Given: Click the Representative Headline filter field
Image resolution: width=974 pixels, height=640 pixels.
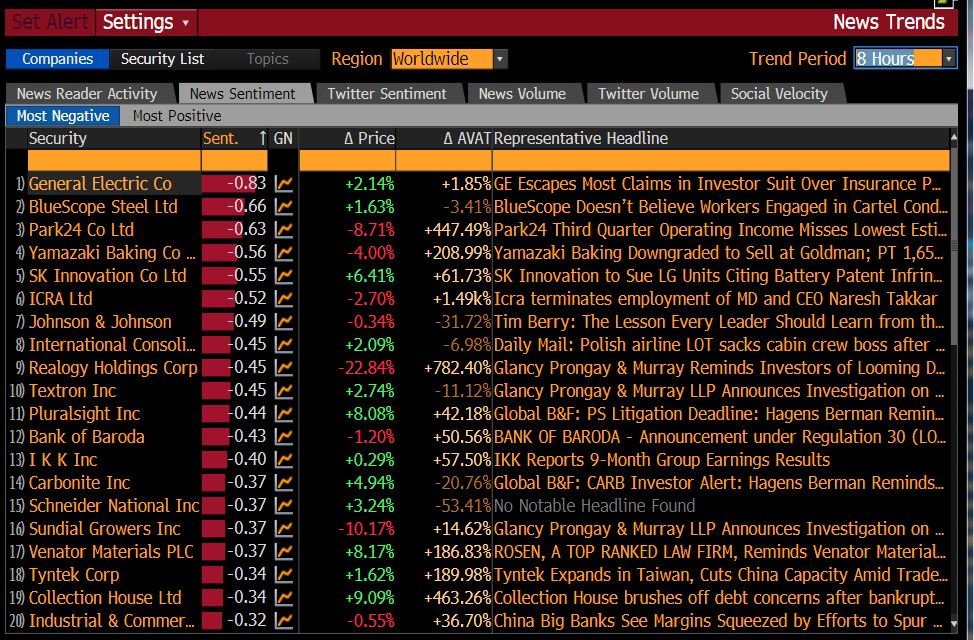Looking at the screenshot, I should [x=721, y=161].
